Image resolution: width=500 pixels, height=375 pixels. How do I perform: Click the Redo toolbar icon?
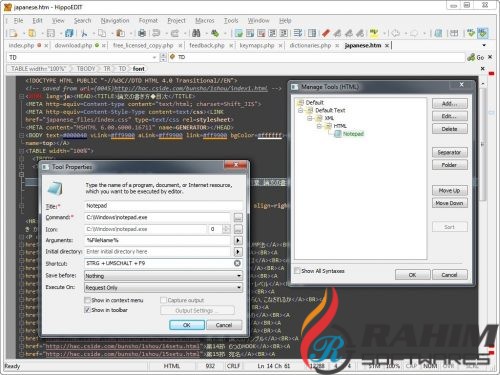[x=175, y=33]
